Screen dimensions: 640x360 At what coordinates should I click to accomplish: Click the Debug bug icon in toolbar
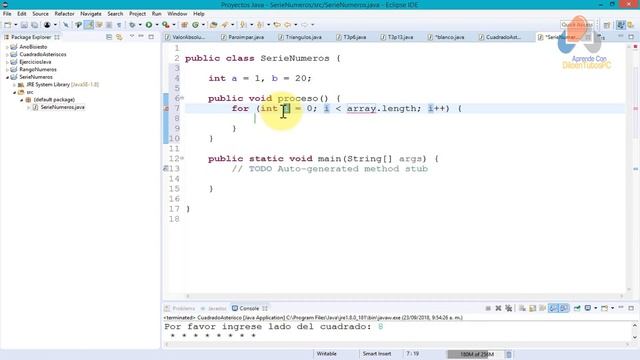132,25
